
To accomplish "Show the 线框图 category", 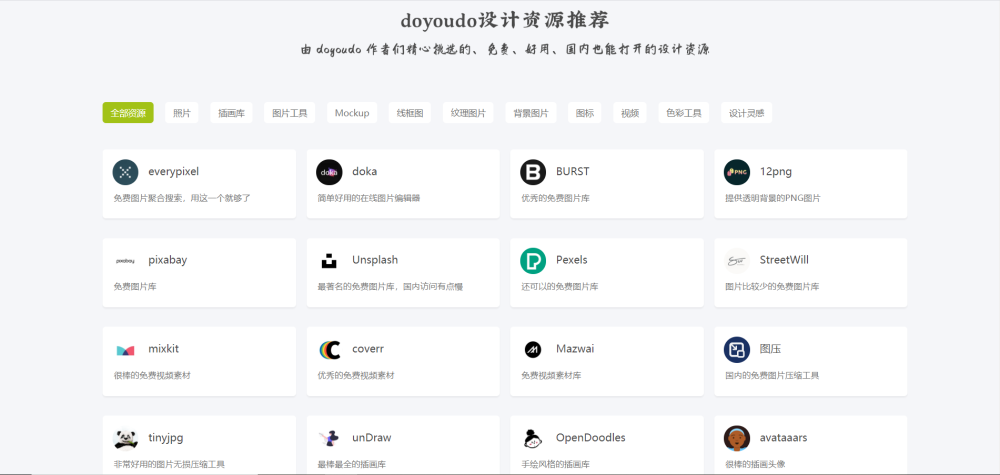I will (410, 113).
